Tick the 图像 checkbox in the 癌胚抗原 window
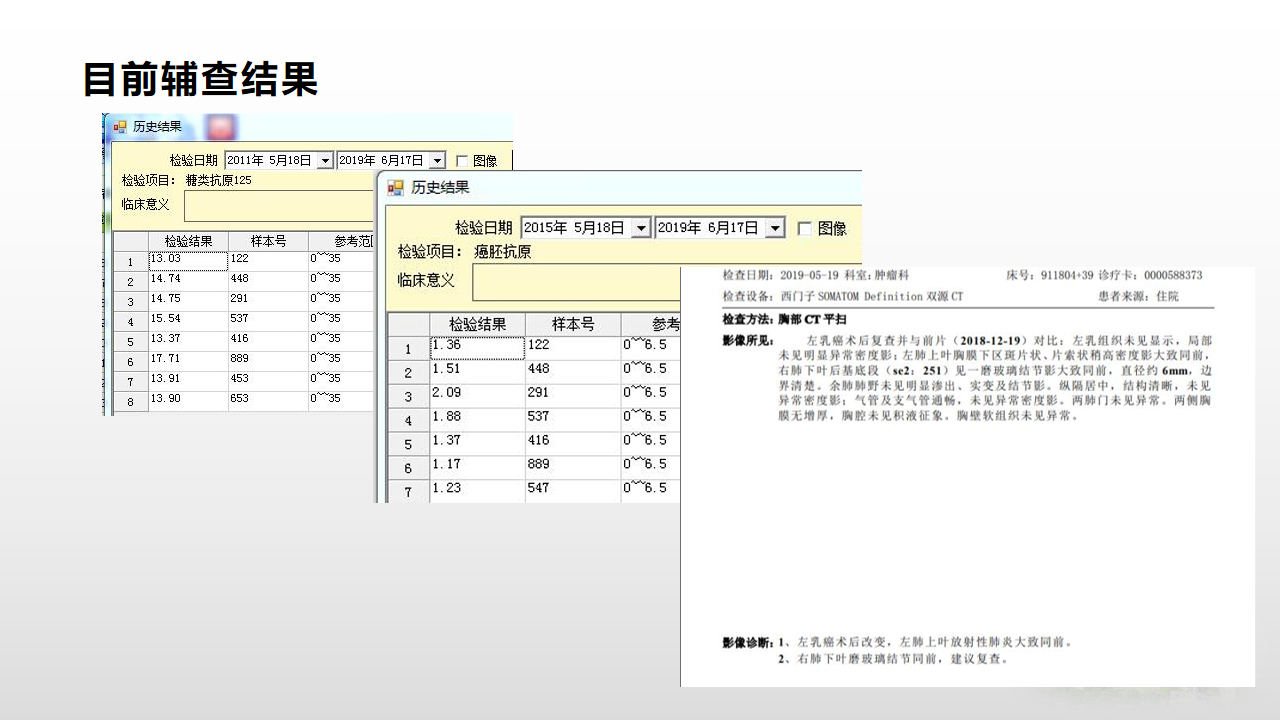Viewport: 1280px width, 720px height. (x=804, y=228)
